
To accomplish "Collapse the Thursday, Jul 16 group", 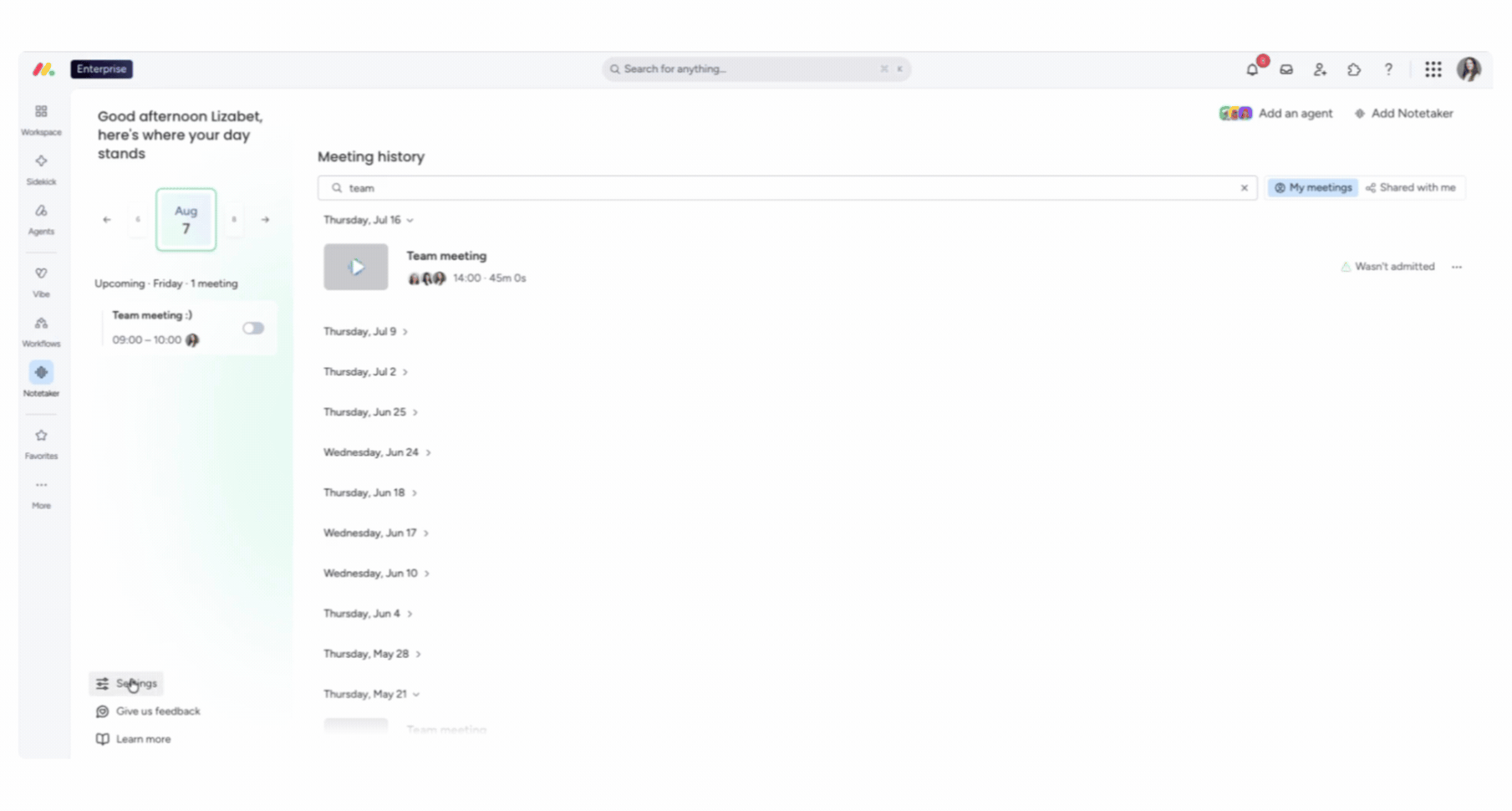I will [369, 220].
